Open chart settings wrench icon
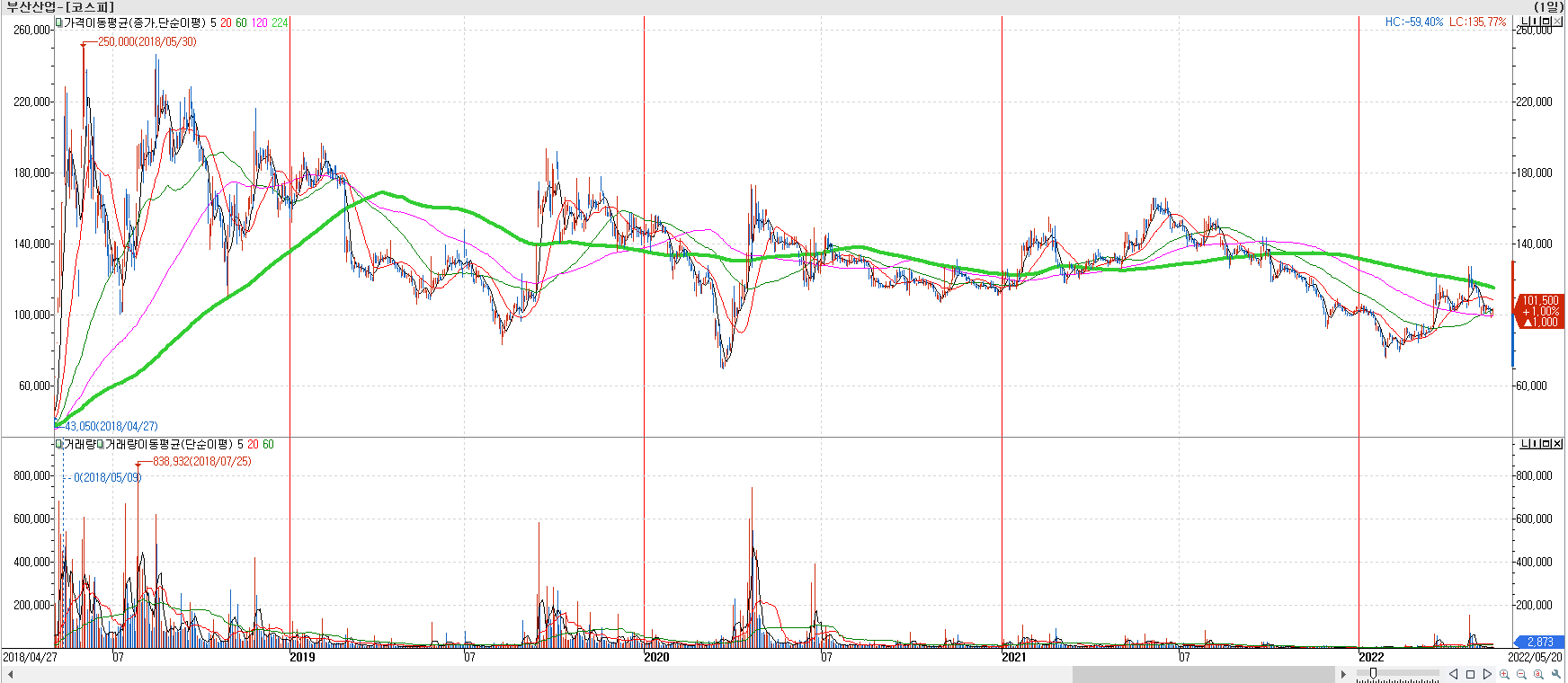 1556,674
